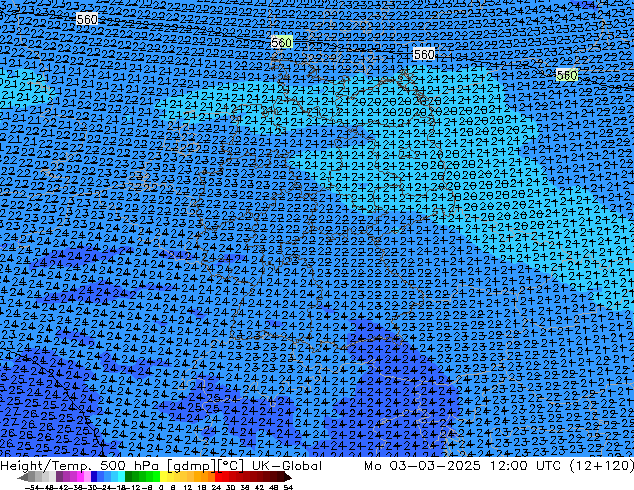Image resolution: width=634 pixels, height=490 pixels.
Task: Click the white 560 label right of center
Action: pos(424,54)
